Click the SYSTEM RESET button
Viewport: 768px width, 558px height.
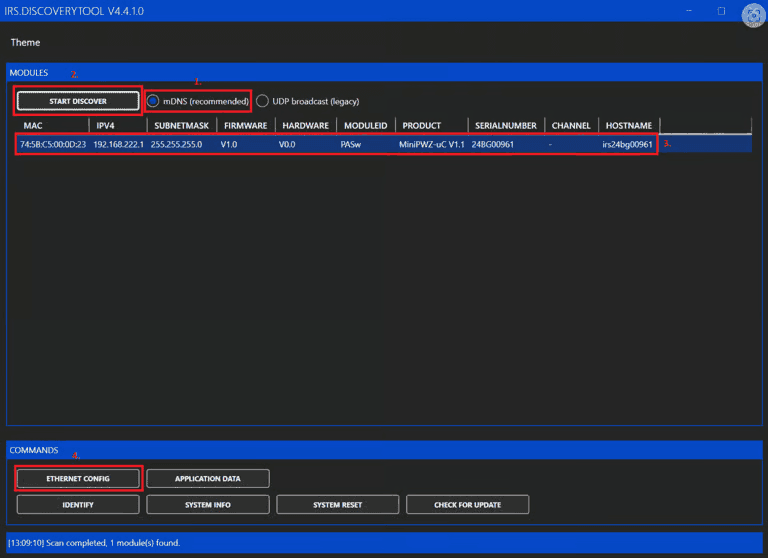[337, 505]
